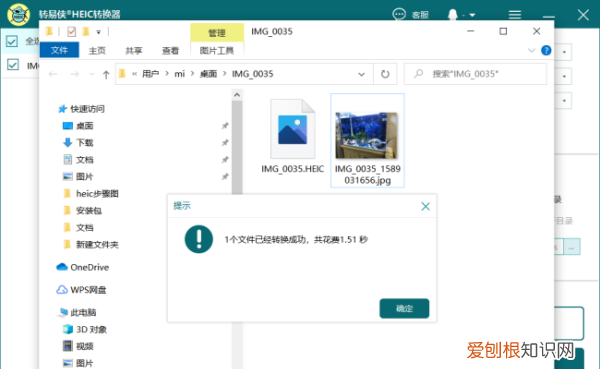Open 3D 对象 under This PC
Viewport: 600px width, 369px height.
pyautogui.click(x=91, y=329)
